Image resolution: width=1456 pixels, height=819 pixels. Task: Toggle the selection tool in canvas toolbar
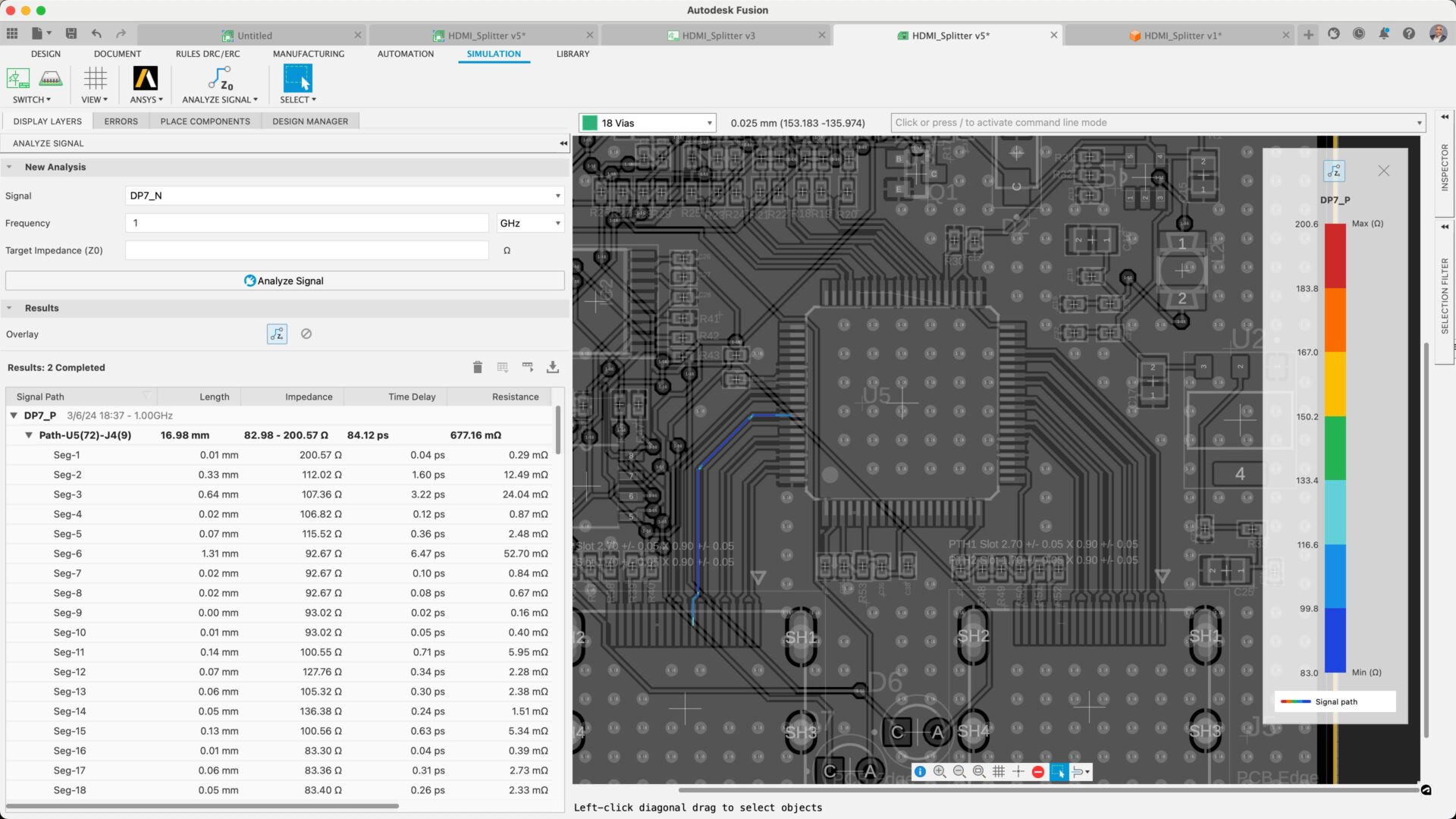coord(1059,772)
